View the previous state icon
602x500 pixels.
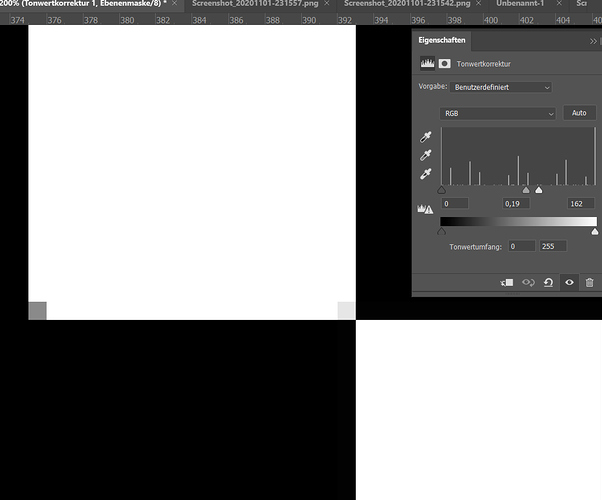coord(528,283)
